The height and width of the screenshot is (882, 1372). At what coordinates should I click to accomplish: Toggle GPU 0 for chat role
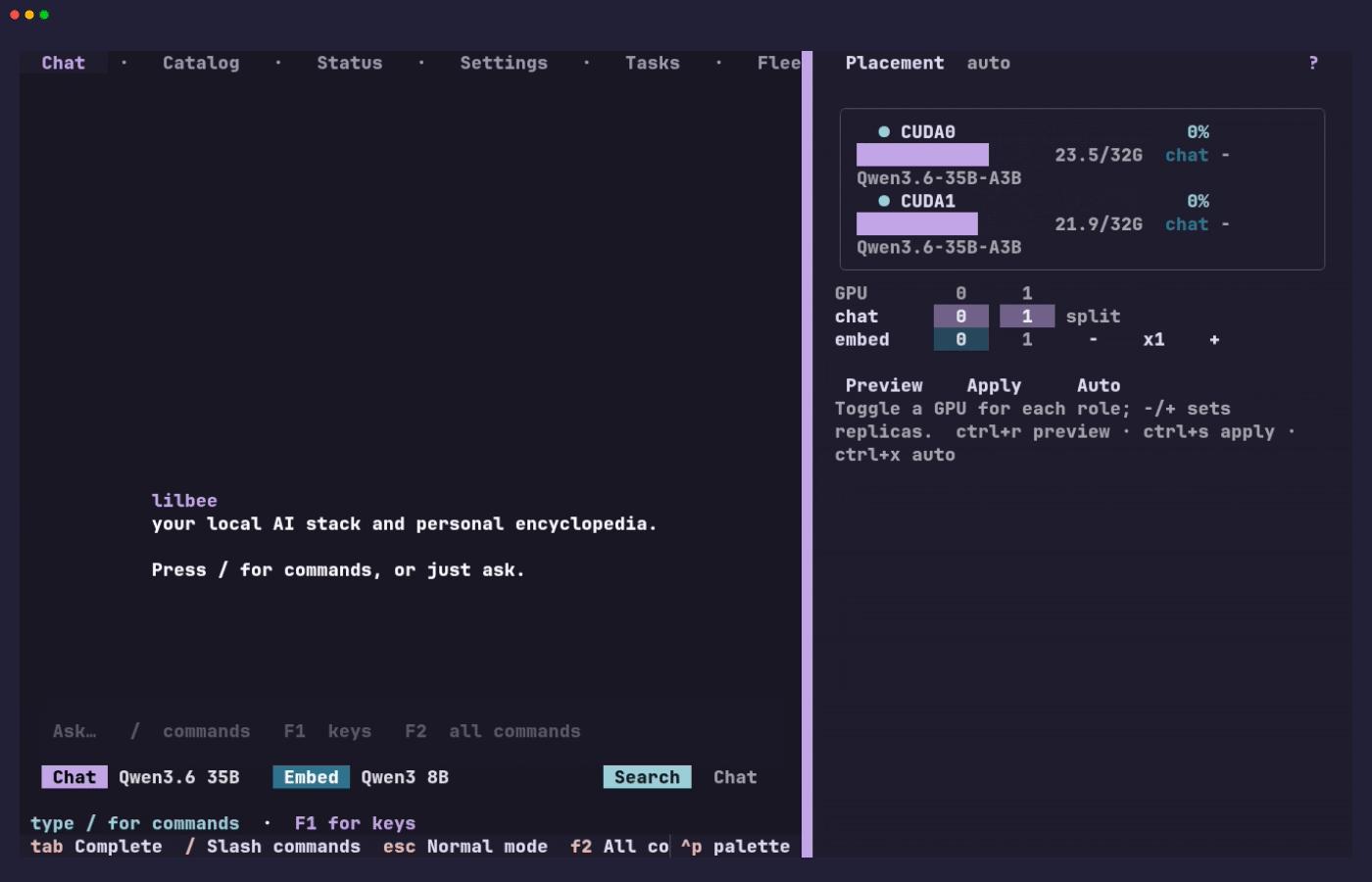pos(960,317)
